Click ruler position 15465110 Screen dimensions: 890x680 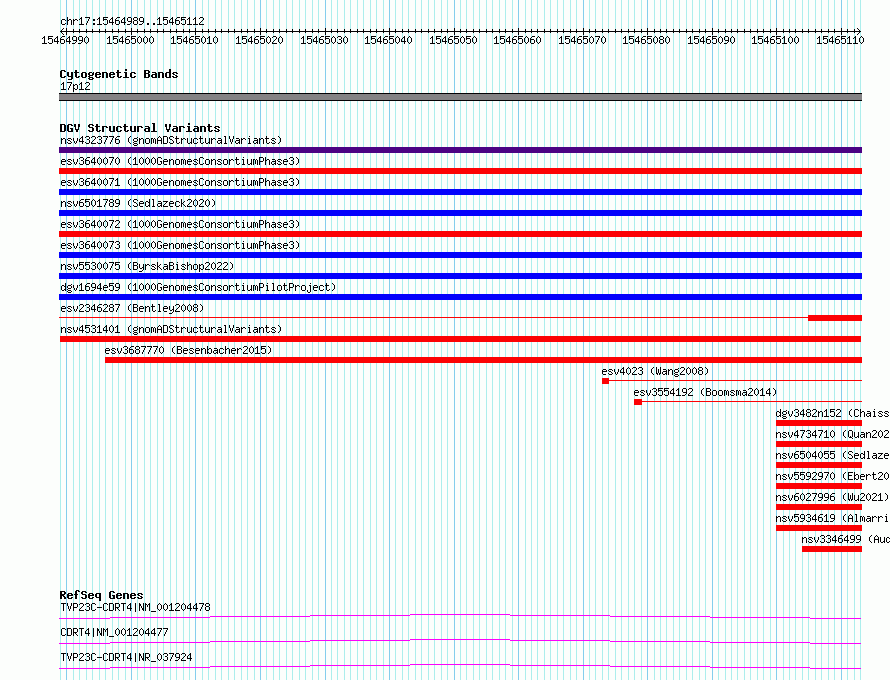tap(840, 40)
